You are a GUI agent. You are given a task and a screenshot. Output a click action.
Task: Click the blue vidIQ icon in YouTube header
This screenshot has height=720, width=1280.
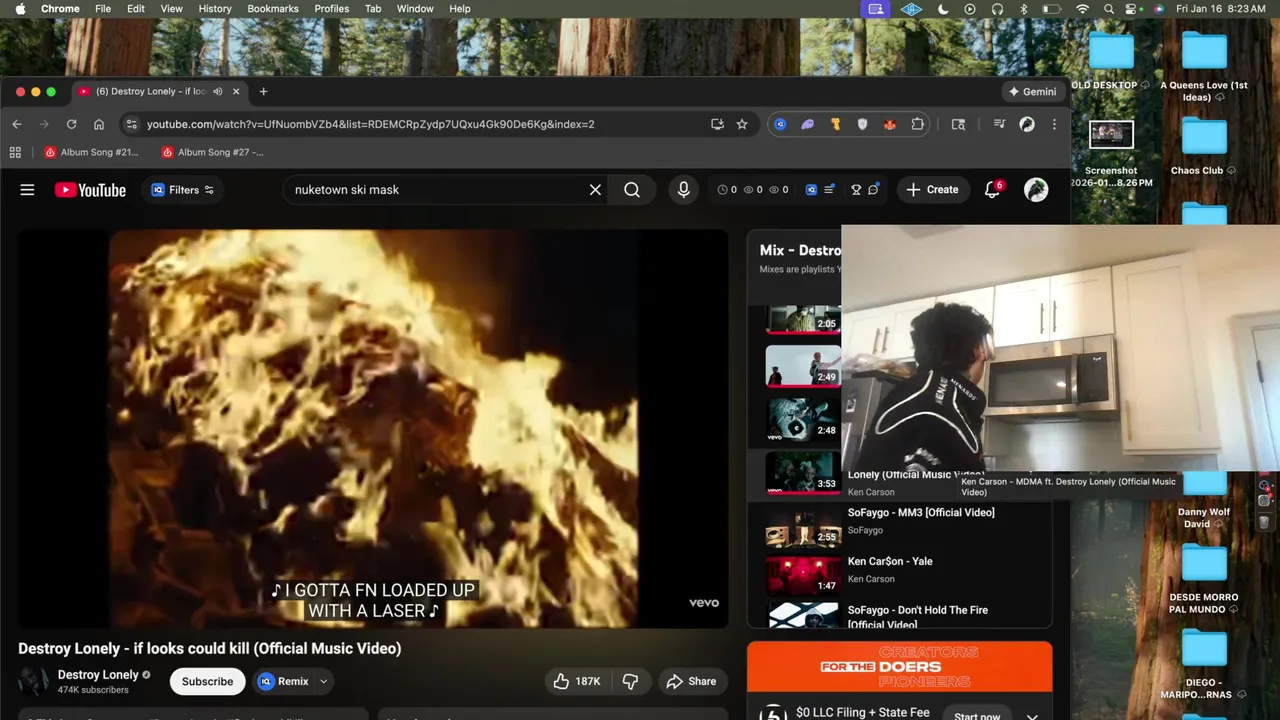pos(812,190)
